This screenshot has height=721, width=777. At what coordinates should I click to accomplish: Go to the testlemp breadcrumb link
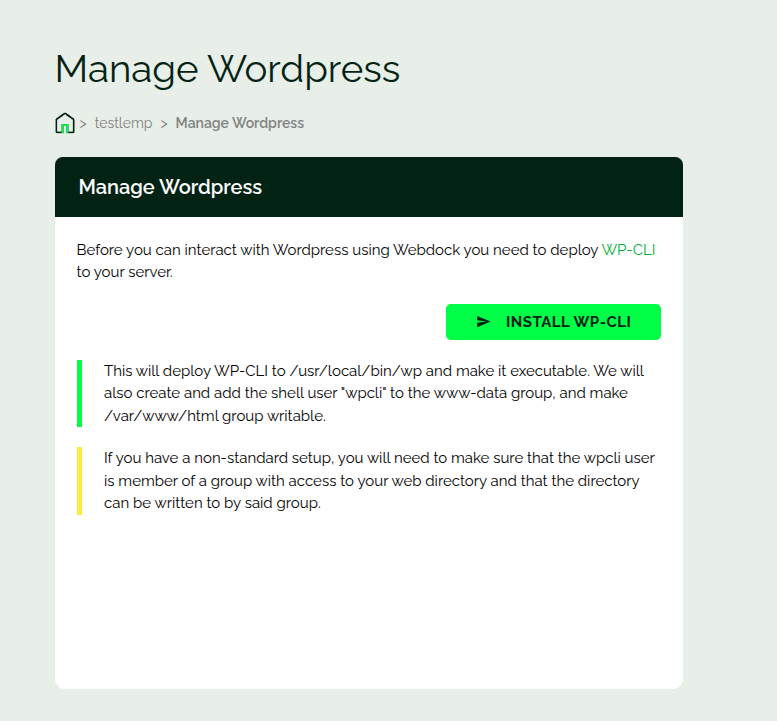pyautogui.click(x=123, y=123)
